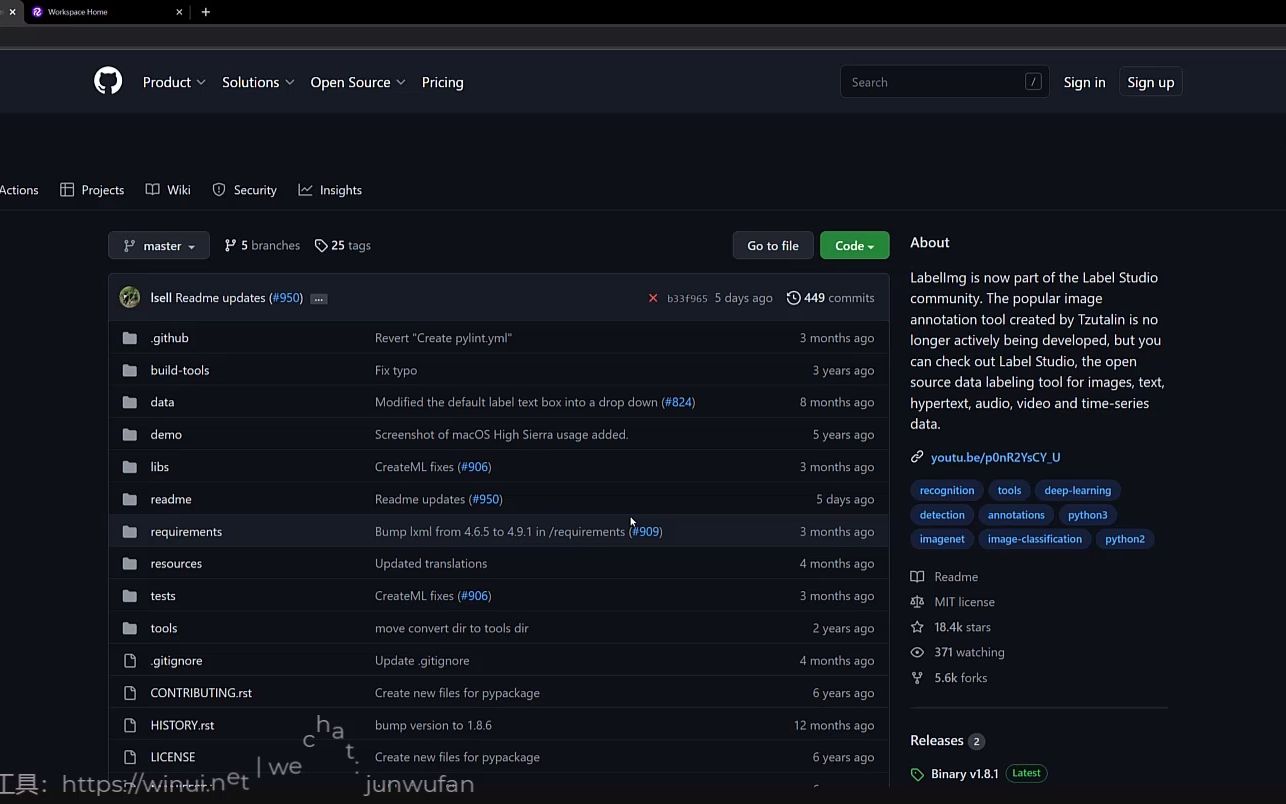Image resolution: width=1286 pixels, height=804 pixels.
Task: Open issue link #824
Action: pyautogui.click(x=678, y=402)
